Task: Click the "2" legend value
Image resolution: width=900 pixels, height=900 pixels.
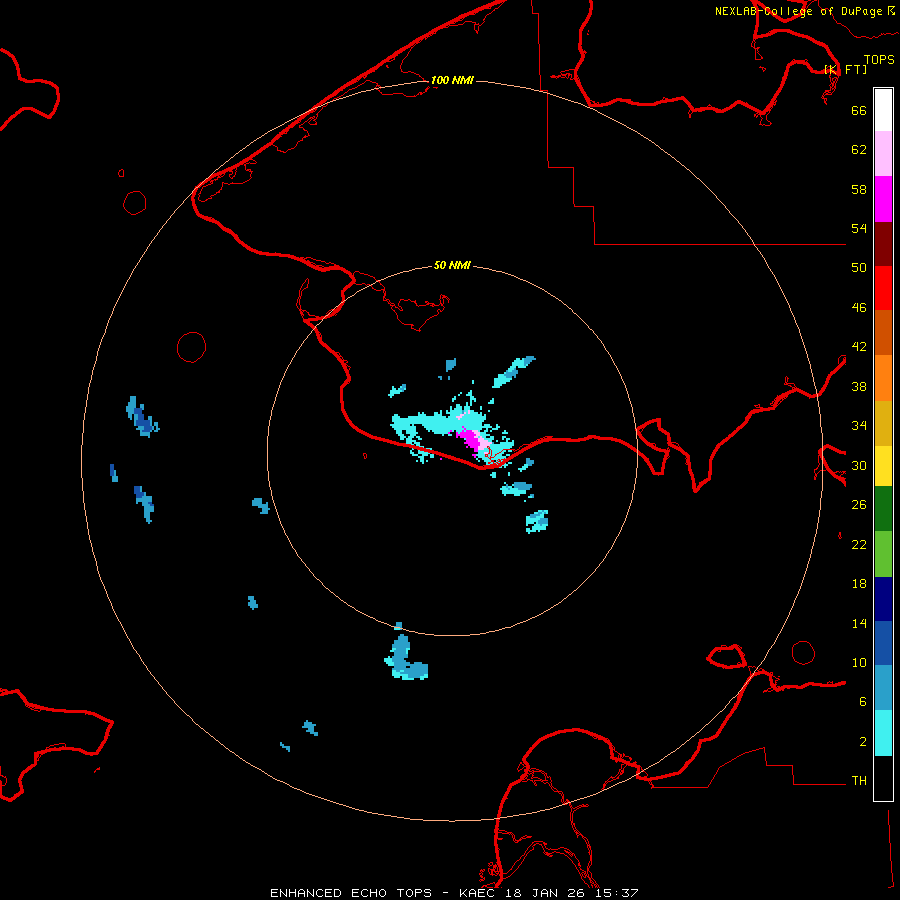Action: tap(863, 741)
